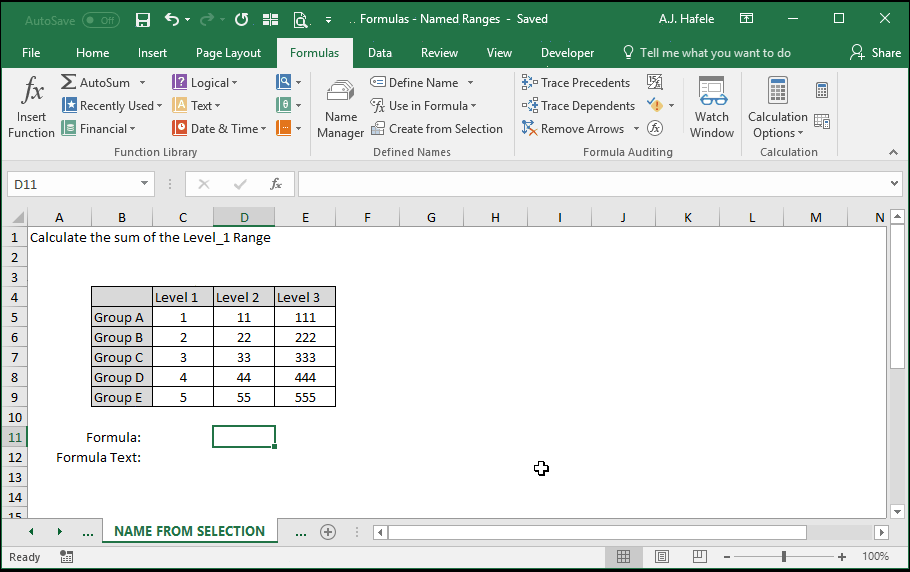Open the Financial functions menu

pyautogui.click(x=99, y=129)
